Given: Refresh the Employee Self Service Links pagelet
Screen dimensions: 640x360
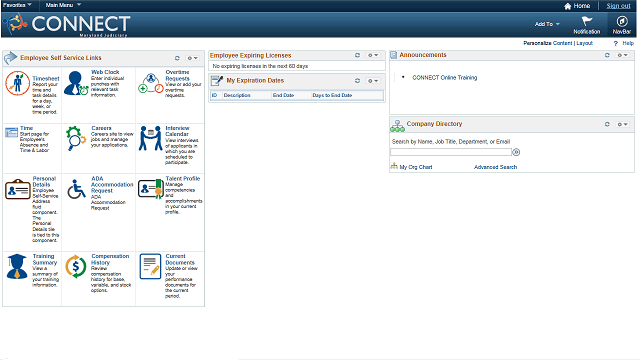Looking at the screenshot, I should click(177, 58).
